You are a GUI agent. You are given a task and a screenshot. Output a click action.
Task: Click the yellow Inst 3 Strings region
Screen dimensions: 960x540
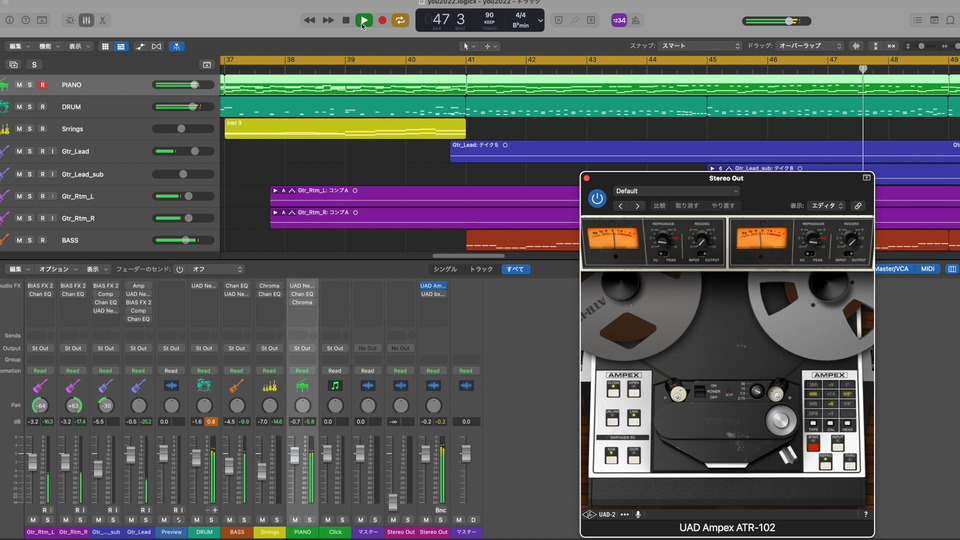345,129
